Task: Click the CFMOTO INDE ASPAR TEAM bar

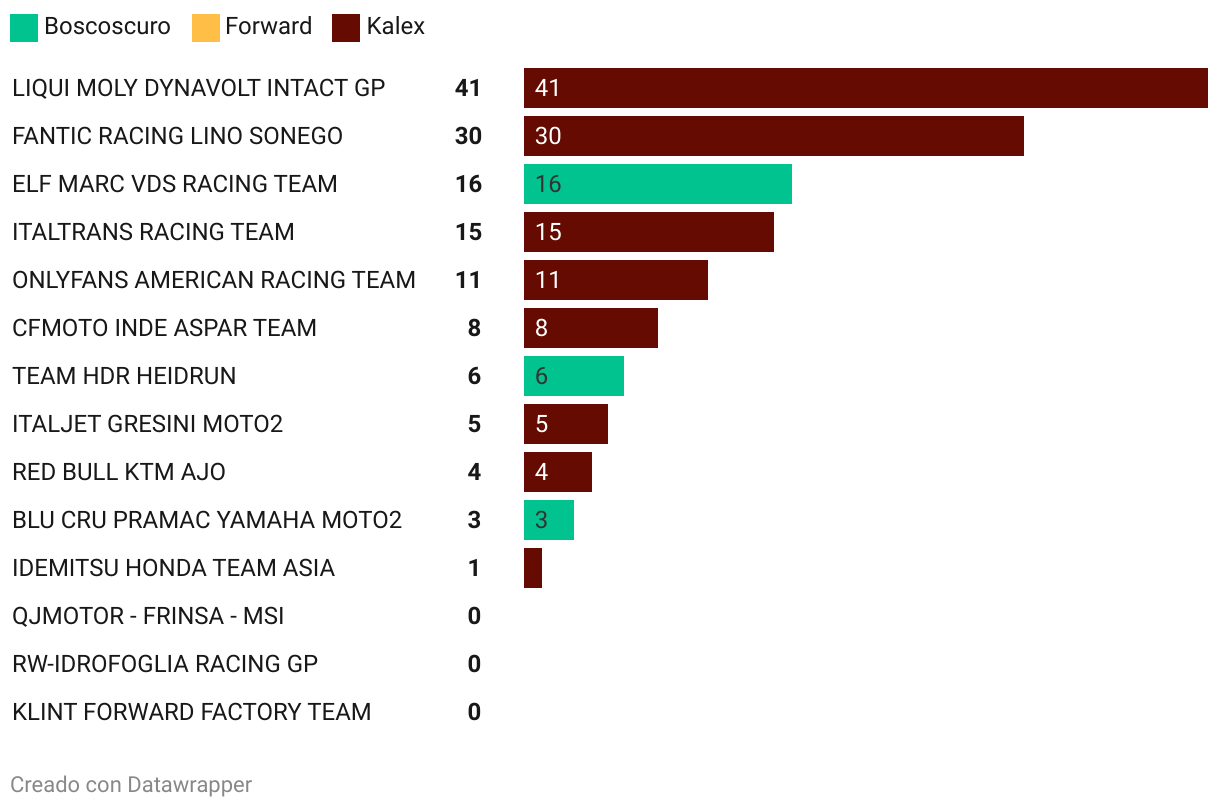Action: [591, 328]
